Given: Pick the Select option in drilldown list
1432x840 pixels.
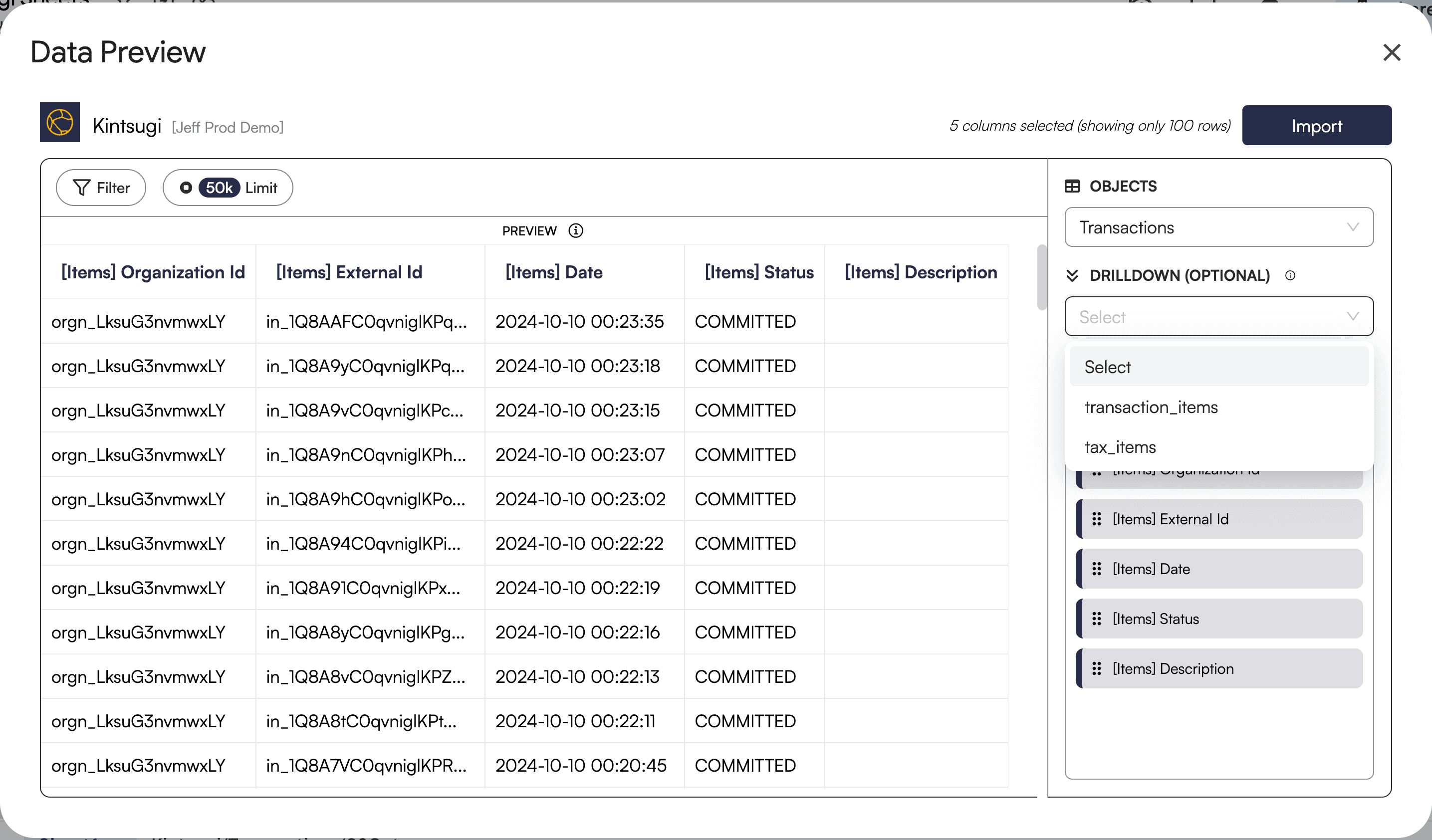Looking at the screenshot, I should 1108,367.
